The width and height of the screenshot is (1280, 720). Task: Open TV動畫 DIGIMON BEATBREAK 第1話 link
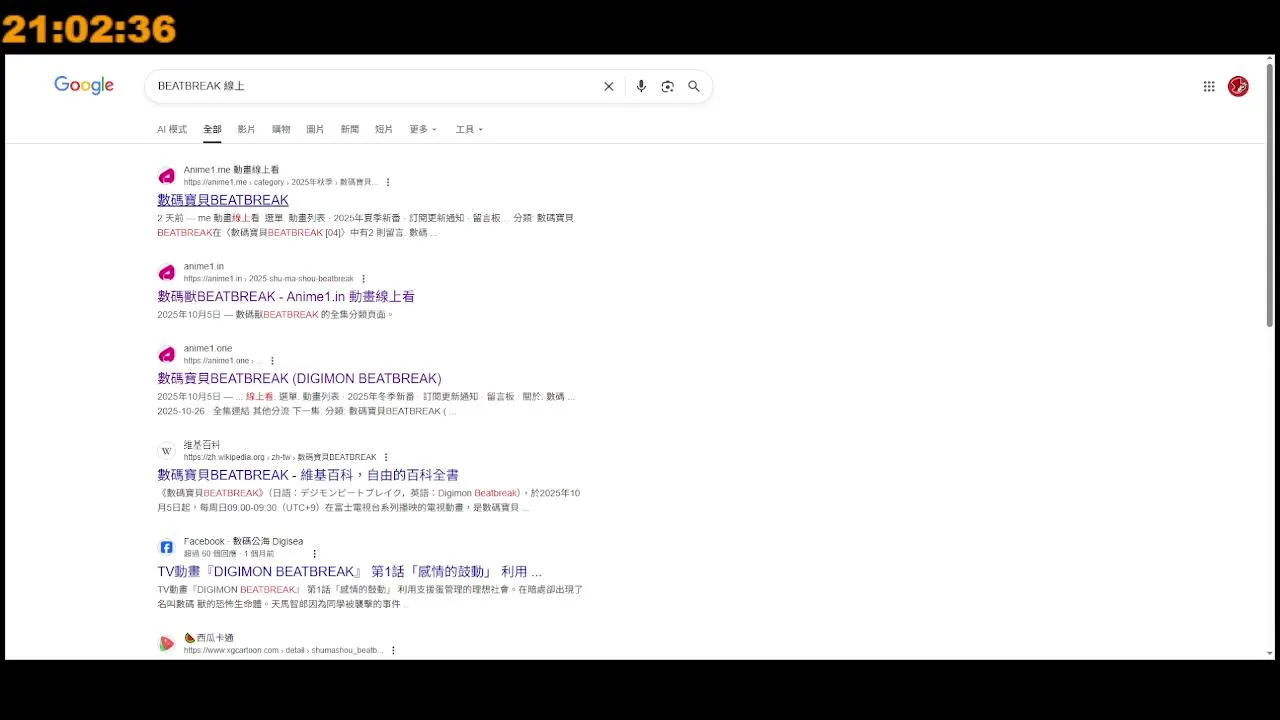[349, 571]
